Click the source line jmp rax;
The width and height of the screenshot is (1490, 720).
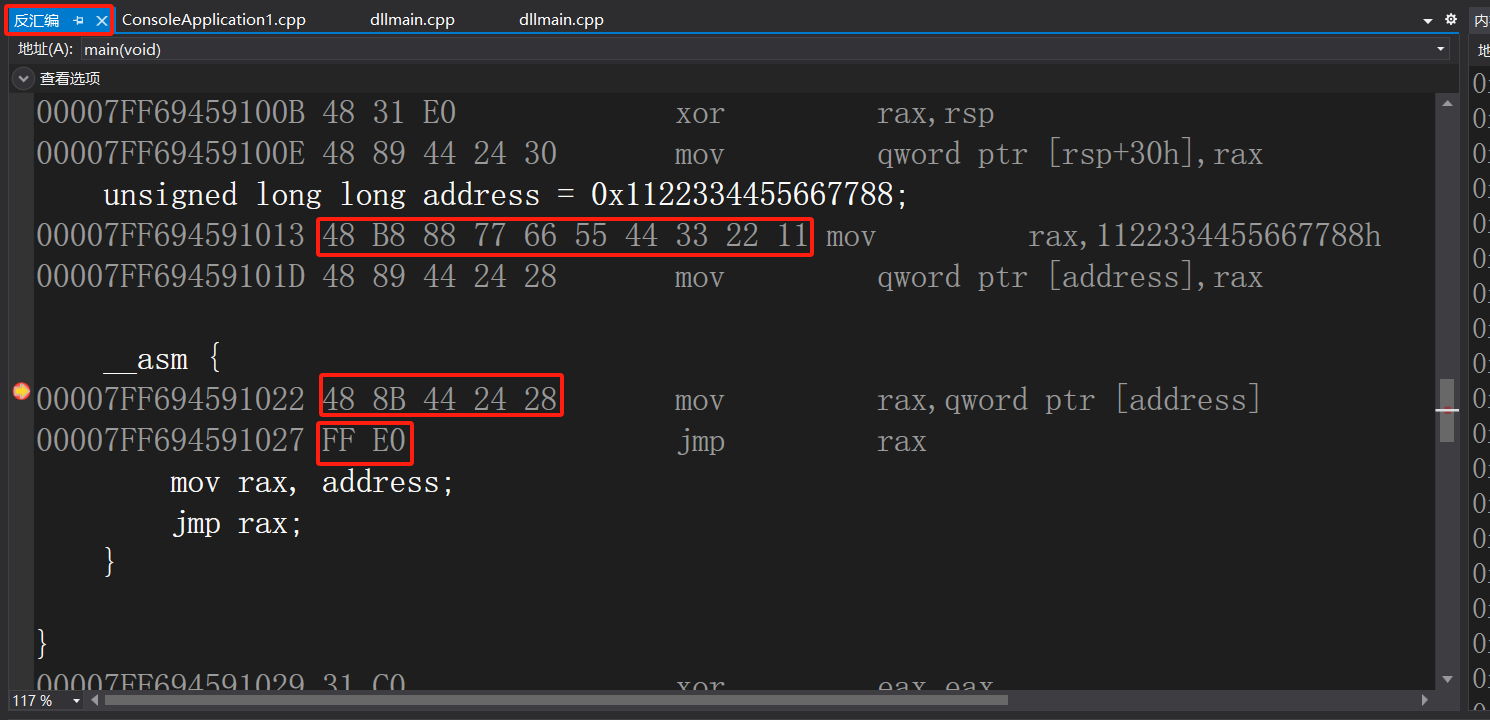coord(236,524)
